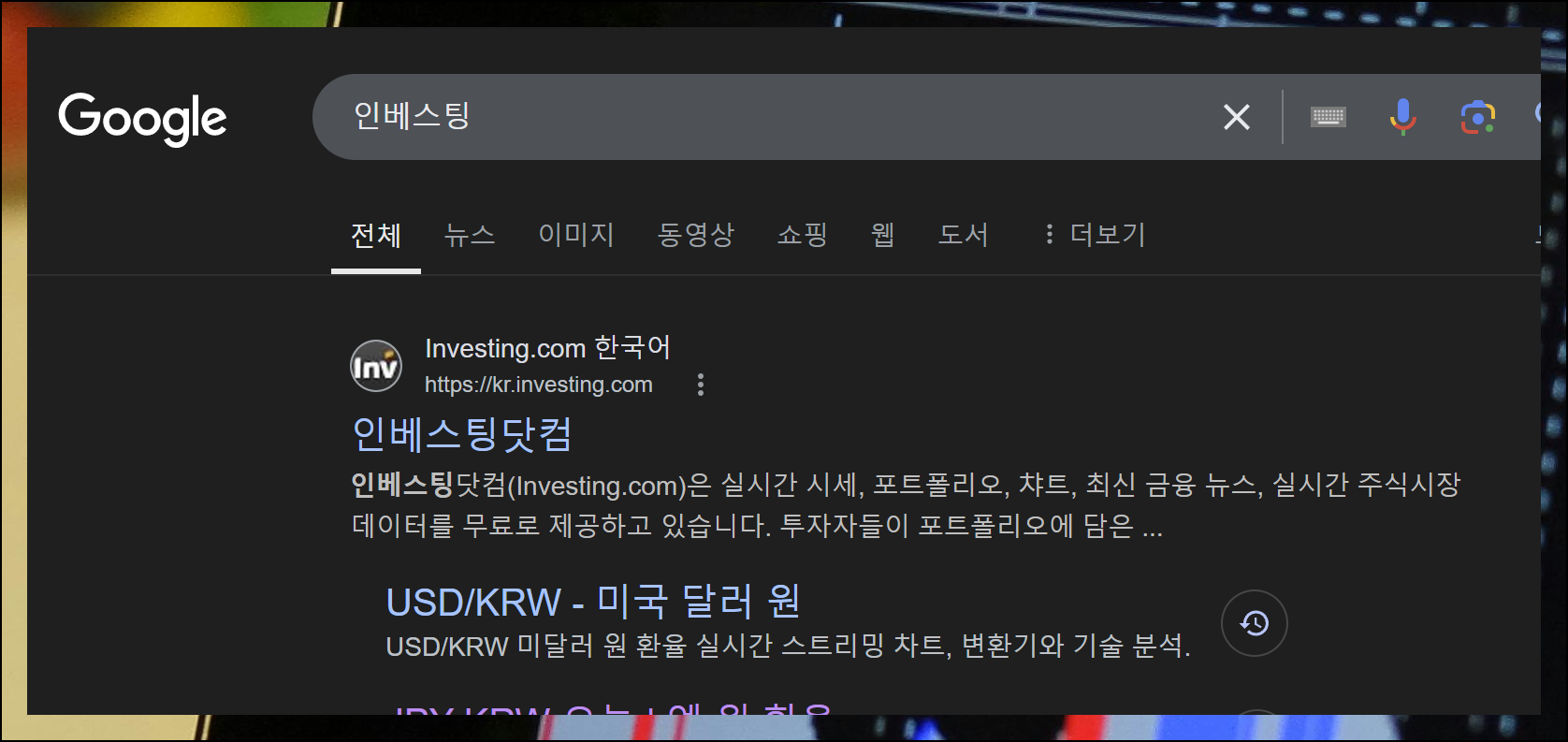Switch to the 웹 tab
This screenshot has height=742, width=1568.
pyautogui.click(x=883, y=235)
